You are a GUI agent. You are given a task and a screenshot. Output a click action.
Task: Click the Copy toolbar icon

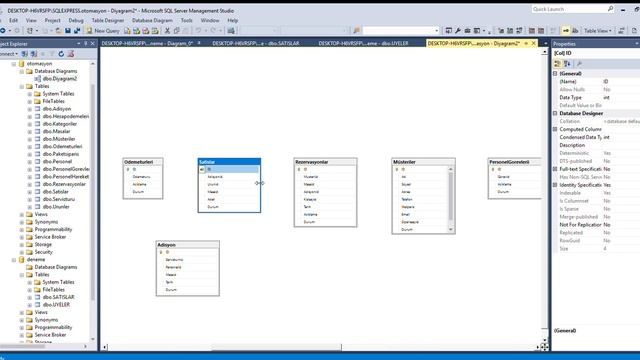[x=177, y=31]
